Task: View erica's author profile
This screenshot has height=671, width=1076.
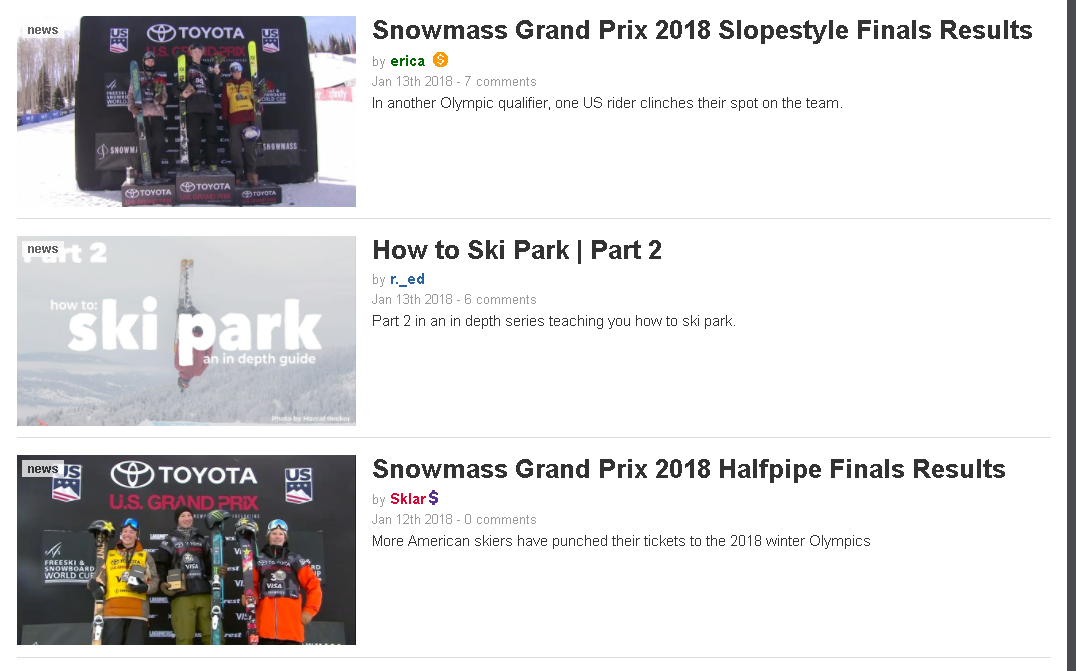Action: tap(408, 61)
